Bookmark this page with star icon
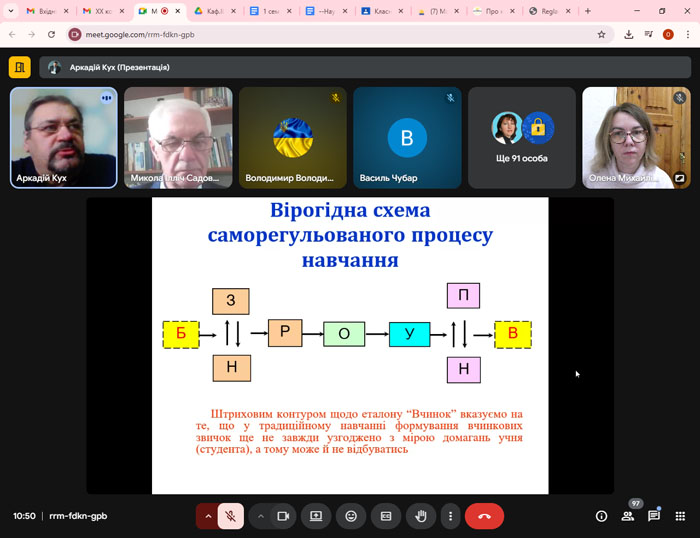 [x=601, y=34]
